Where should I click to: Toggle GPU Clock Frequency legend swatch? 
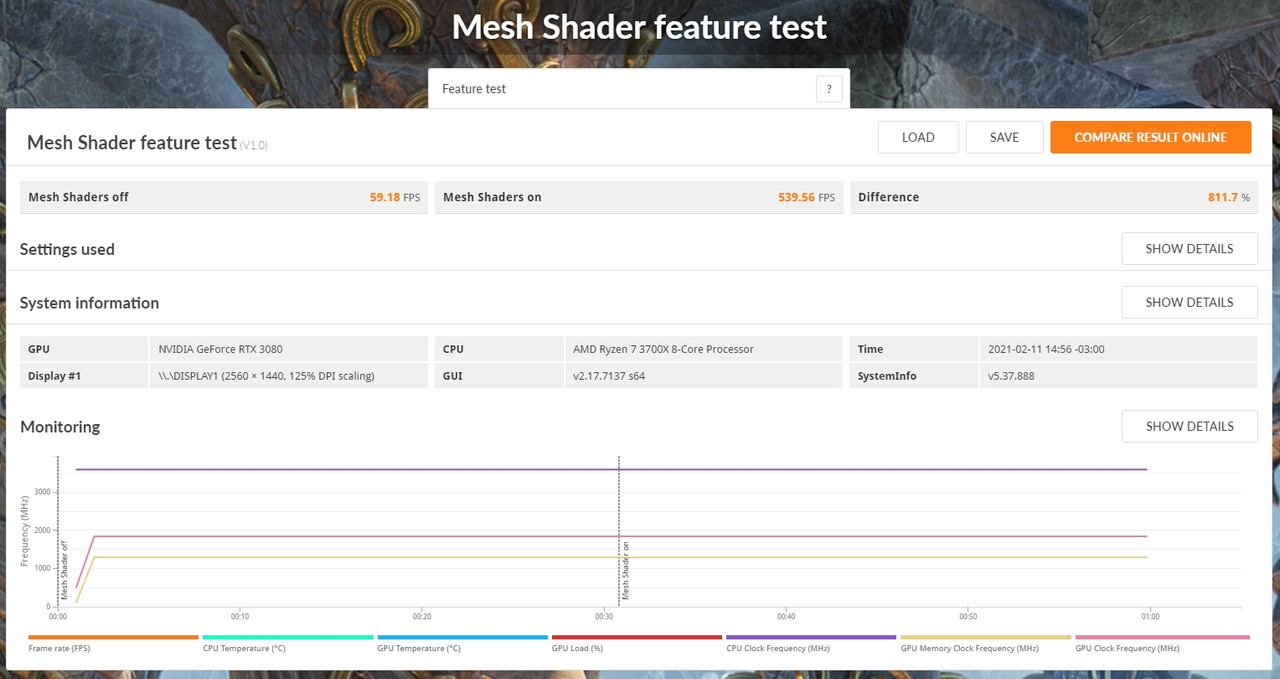coord(1162,637)
